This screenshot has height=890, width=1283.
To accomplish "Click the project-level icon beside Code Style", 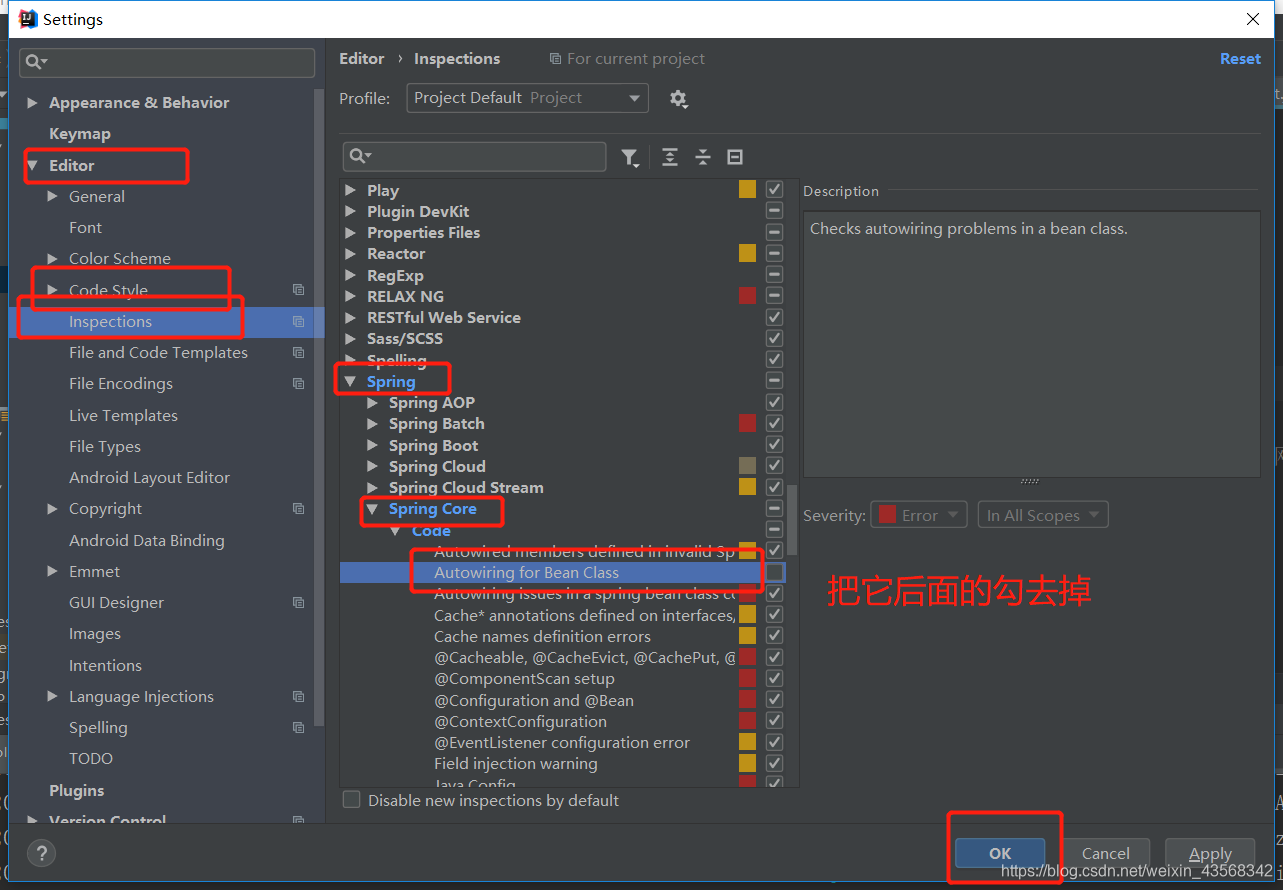I will (x=298, y=290).
